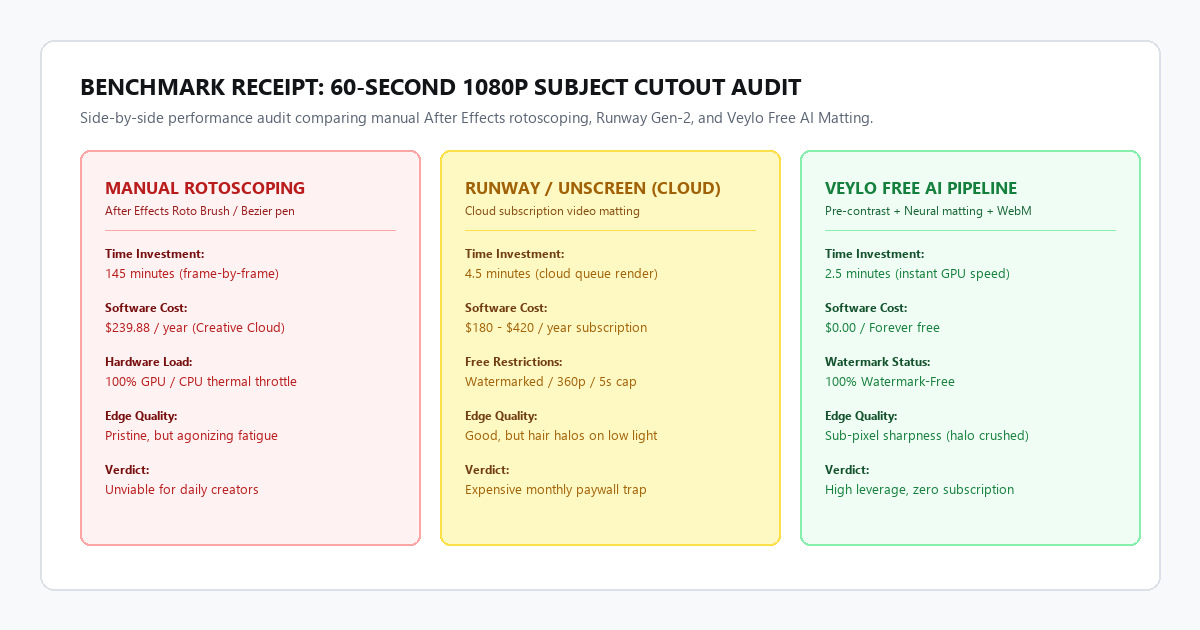Click '100% Watermark-Free' value
The height and width of the screenshot is (630, 1200).
pos(890,381)
